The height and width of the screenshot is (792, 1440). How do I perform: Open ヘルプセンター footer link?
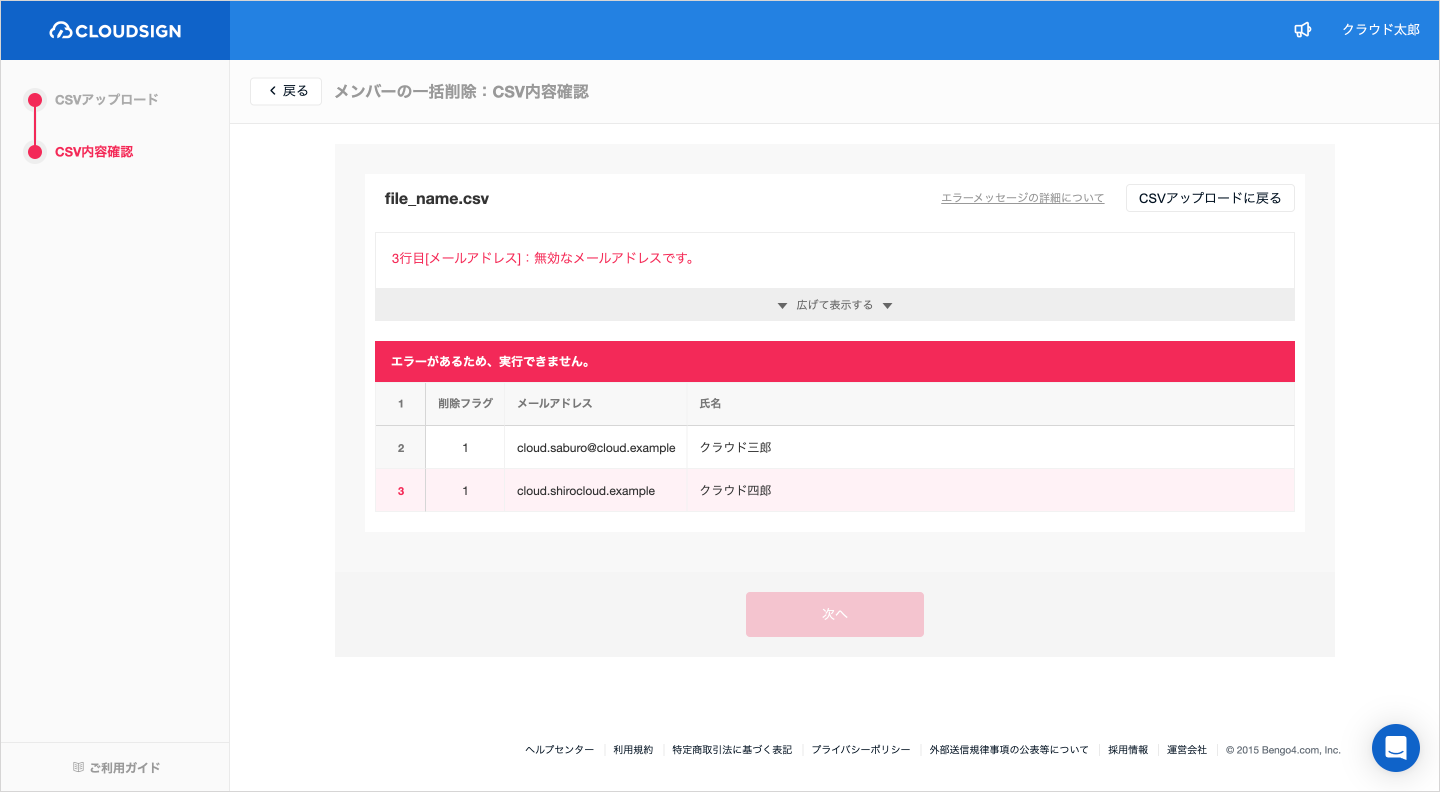(560, 750)
